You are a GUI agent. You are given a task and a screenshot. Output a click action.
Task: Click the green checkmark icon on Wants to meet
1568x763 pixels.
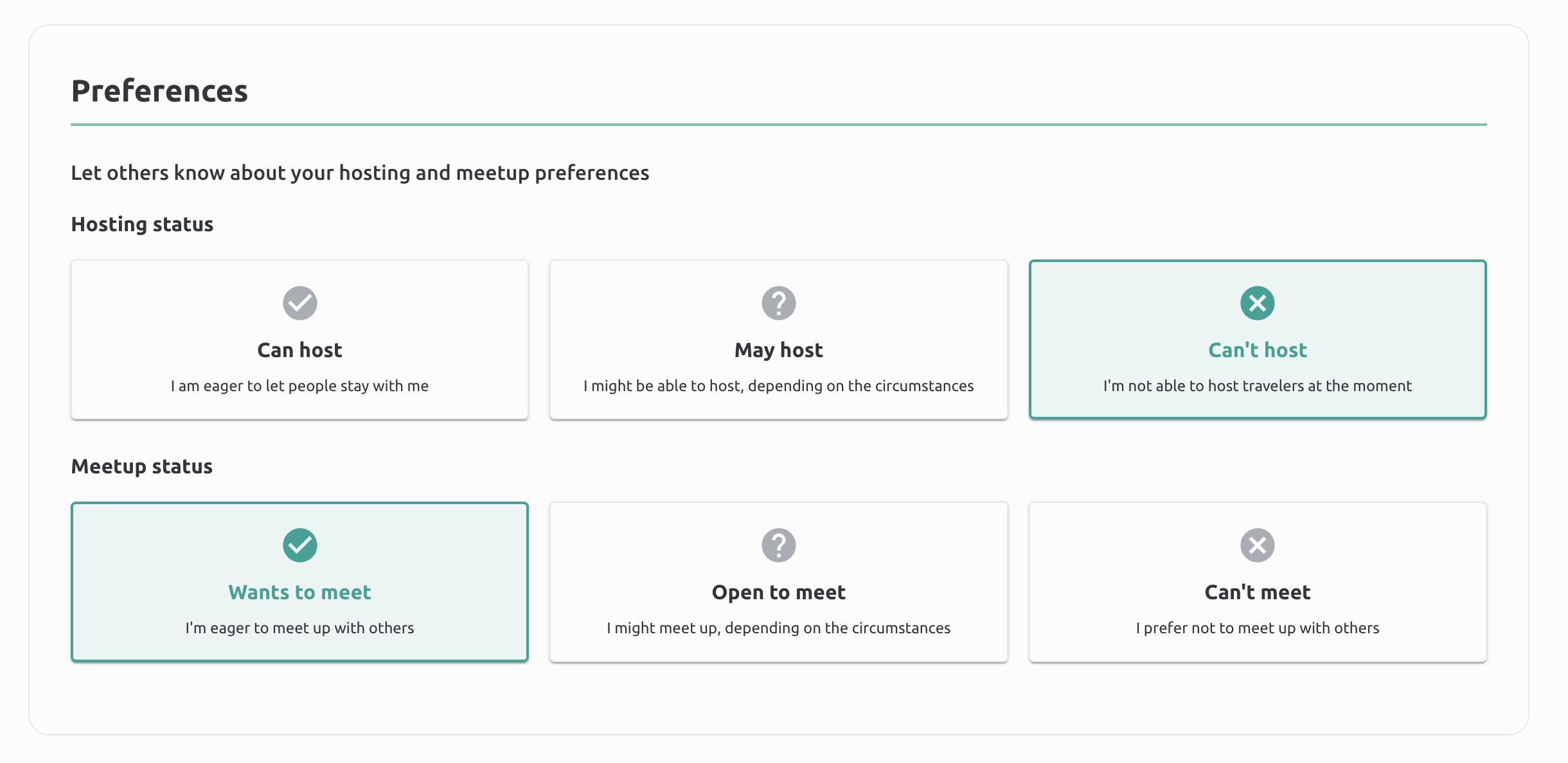299,545
